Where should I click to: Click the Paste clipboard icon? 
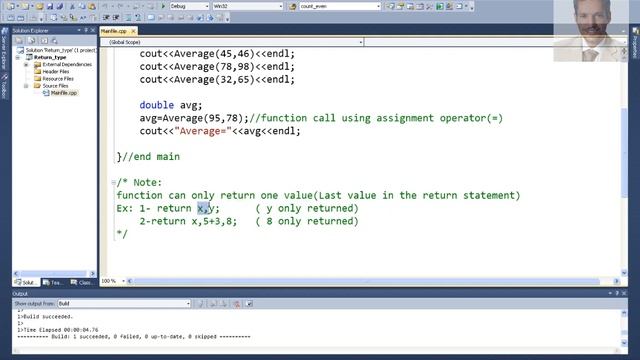[x=92, y=6]
